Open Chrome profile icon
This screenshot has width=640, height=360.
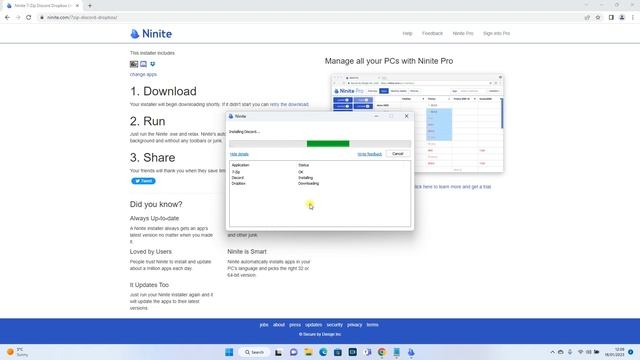pos(622,18)
